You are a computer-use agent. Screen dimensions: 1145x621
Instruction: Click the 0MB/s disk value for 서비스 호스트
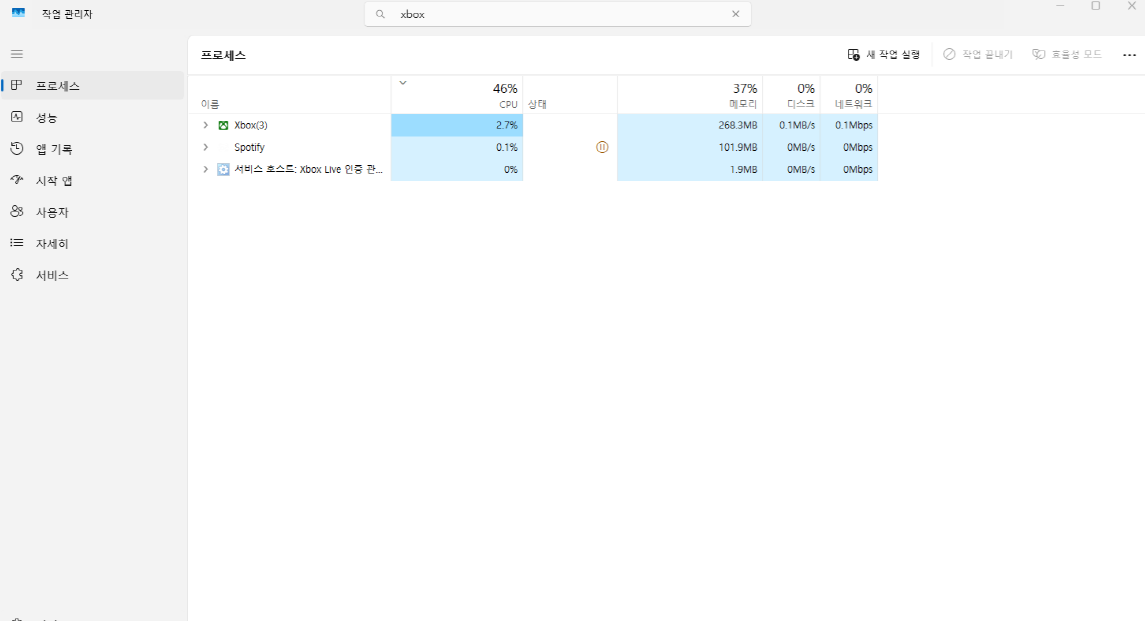(800, 169)
